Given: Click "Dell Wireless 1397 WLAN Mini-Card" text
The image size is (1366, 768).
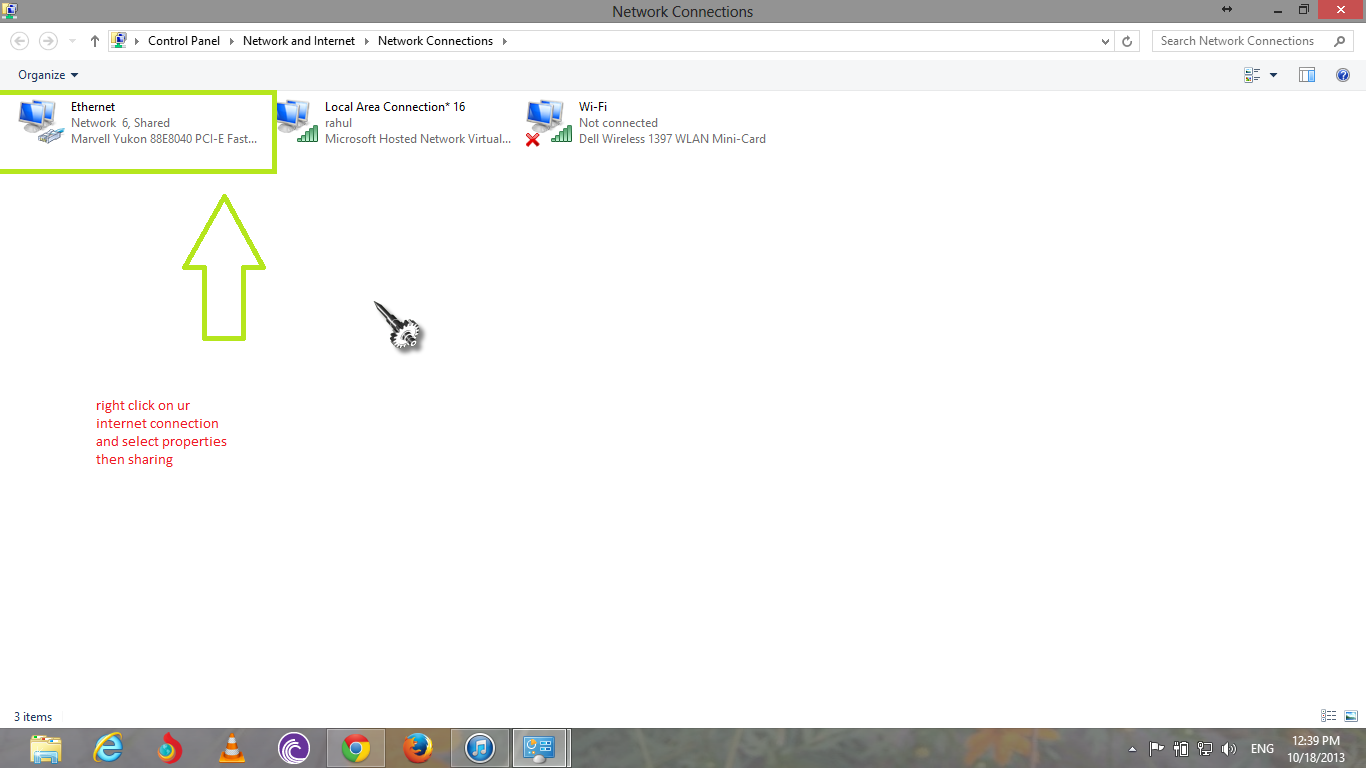Looking at the screenshot, I should point(672,139).
